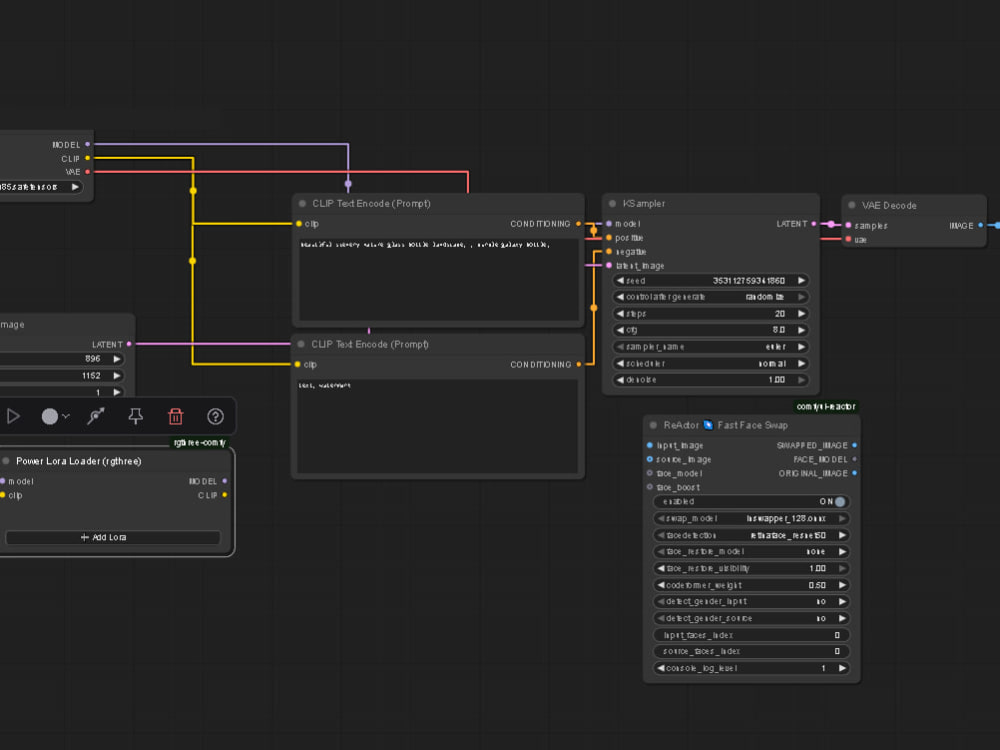1000x750 pixels.
Task: Click the input_faces_index field
Action: coord(751,635)
